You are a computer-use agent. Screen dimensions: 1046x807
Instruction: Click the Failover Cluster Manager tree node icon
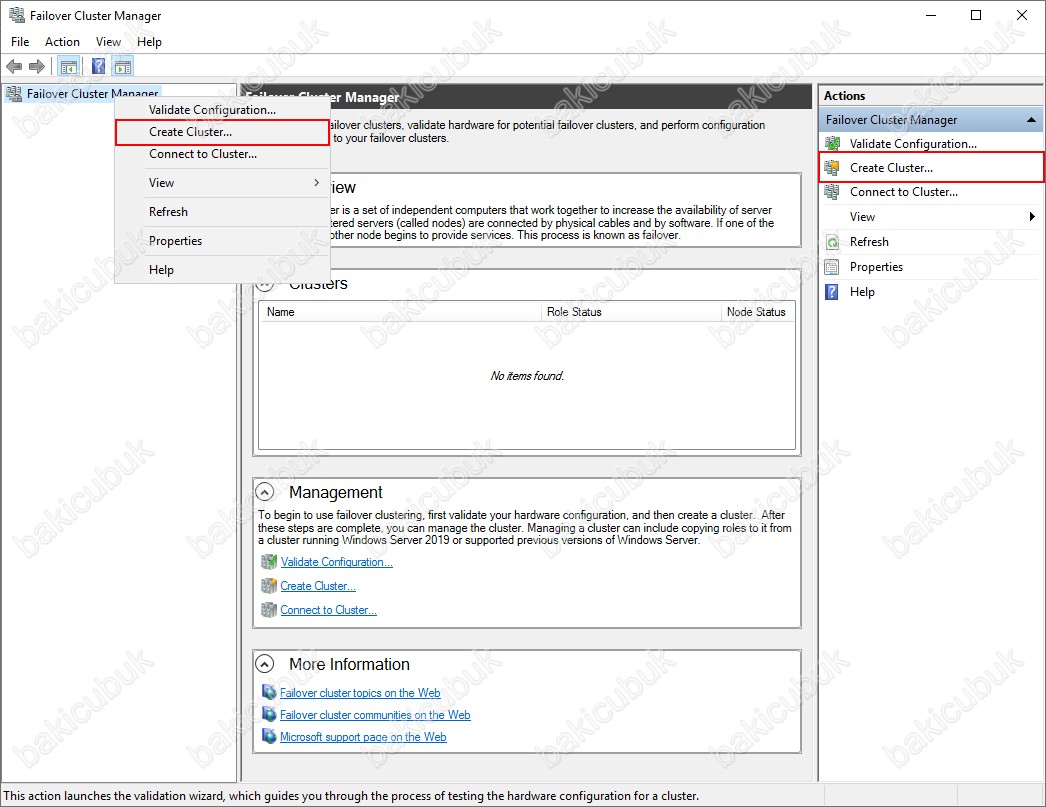[x=13, y=94]
